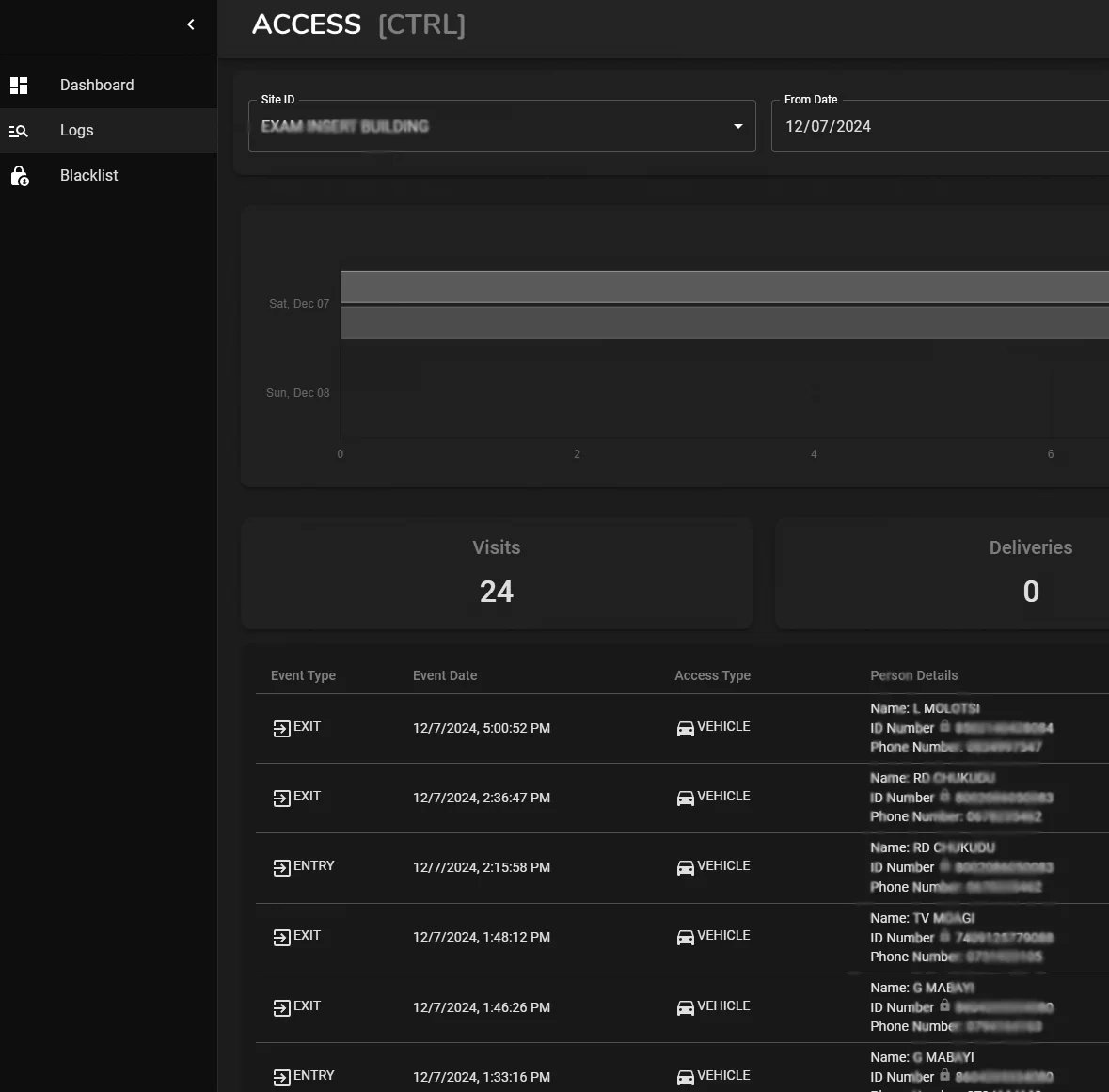1109x1092 pixels.
Task: Sort by Event Date column header
Action: (445, 675)
